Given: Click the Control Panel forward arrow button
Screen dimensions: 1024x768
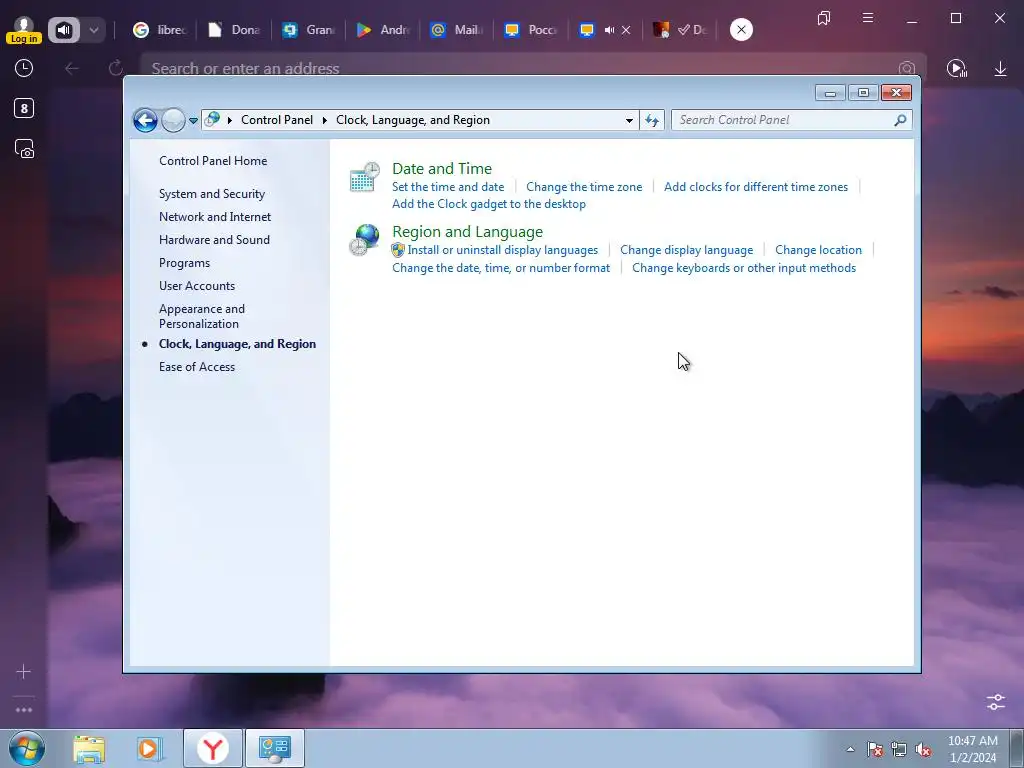Looking at the screenshot, I should pos(173,120).
